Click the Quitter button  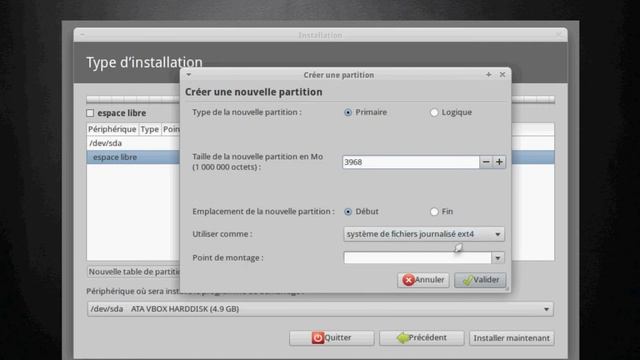point(331,338)
